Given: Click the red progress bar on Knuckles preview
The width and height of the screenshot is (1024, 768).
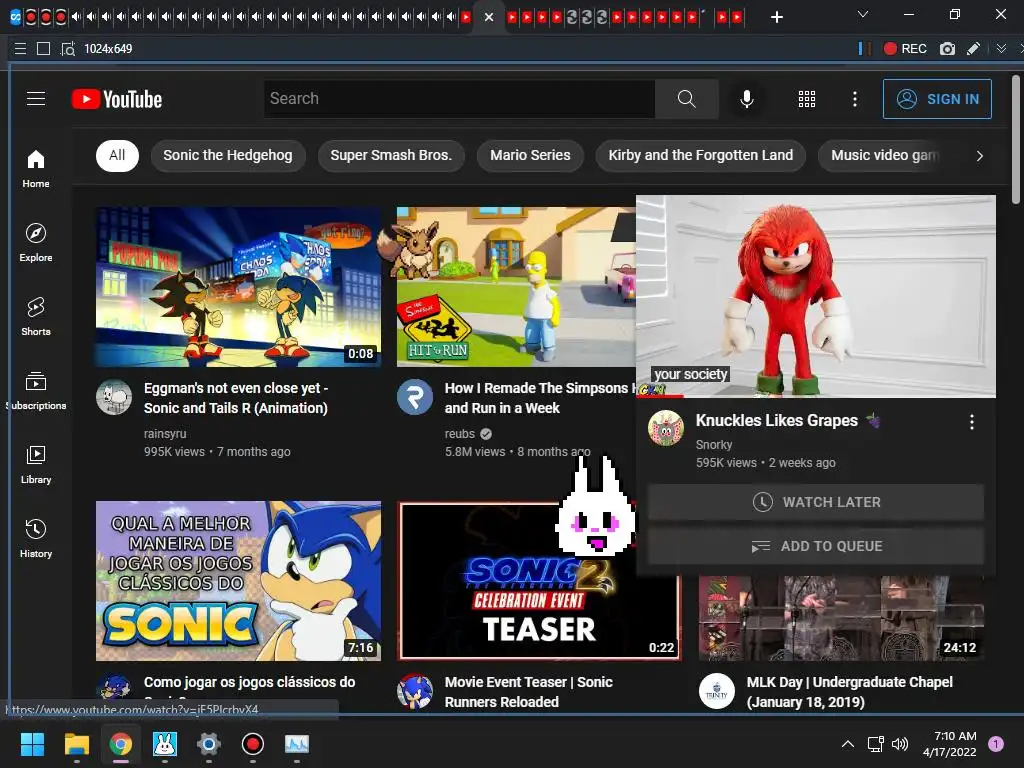Looking at the screenshot, I should pyautogui.click(x=660, y=396).
